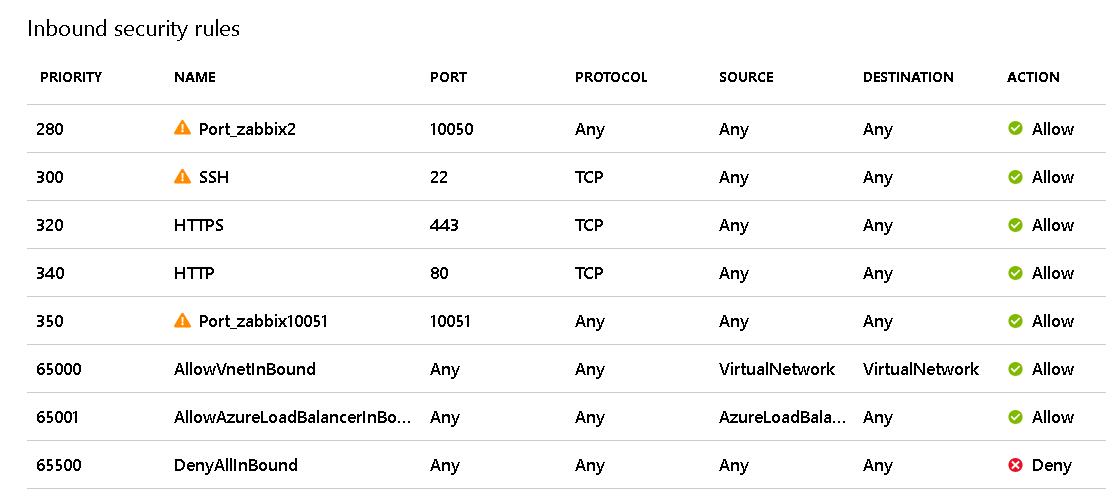Click the warning icon beside Port_zabbix10051

click(x=182, y=320)
